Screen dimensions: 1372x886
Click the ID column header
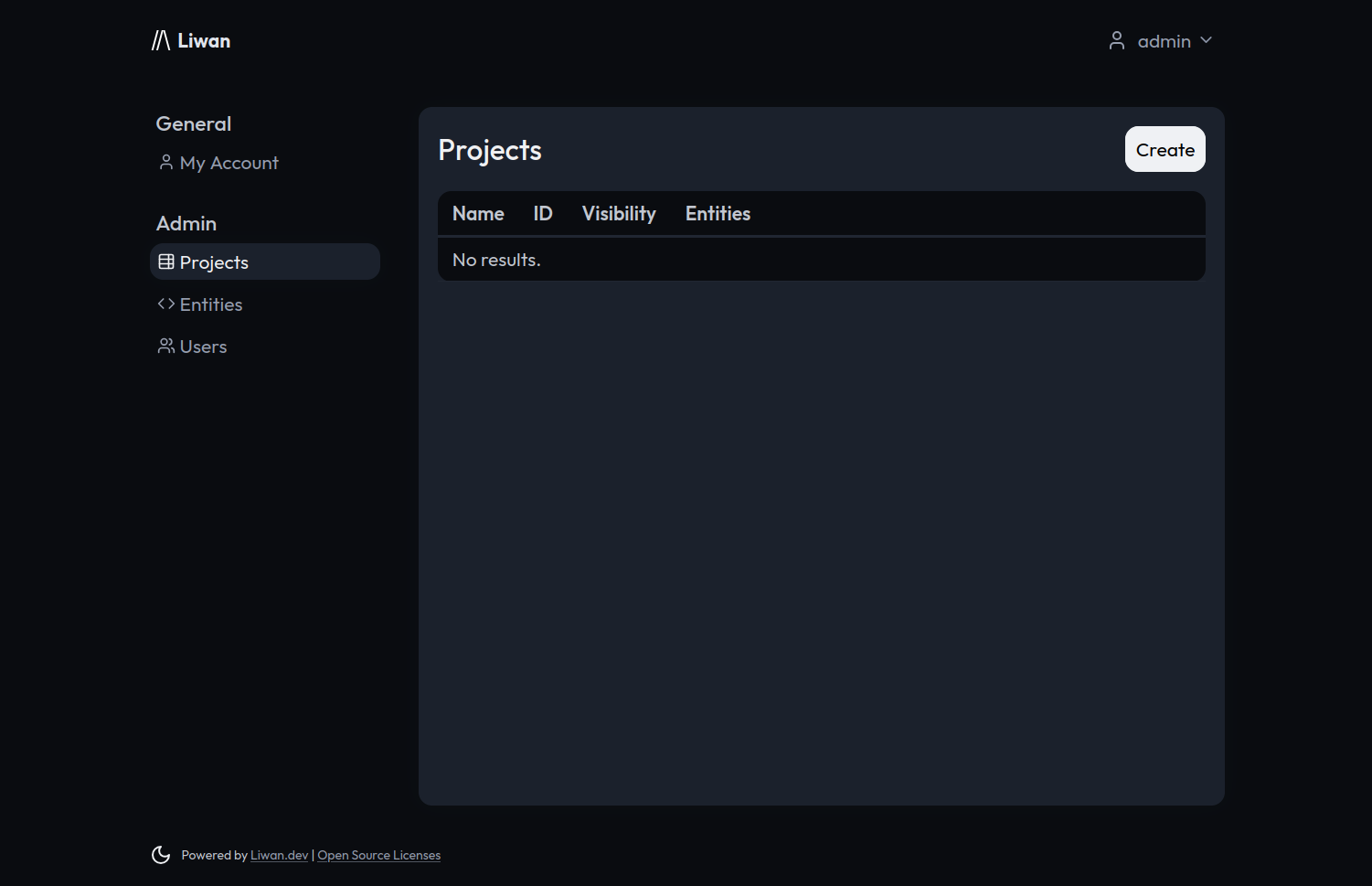point(543,214)
